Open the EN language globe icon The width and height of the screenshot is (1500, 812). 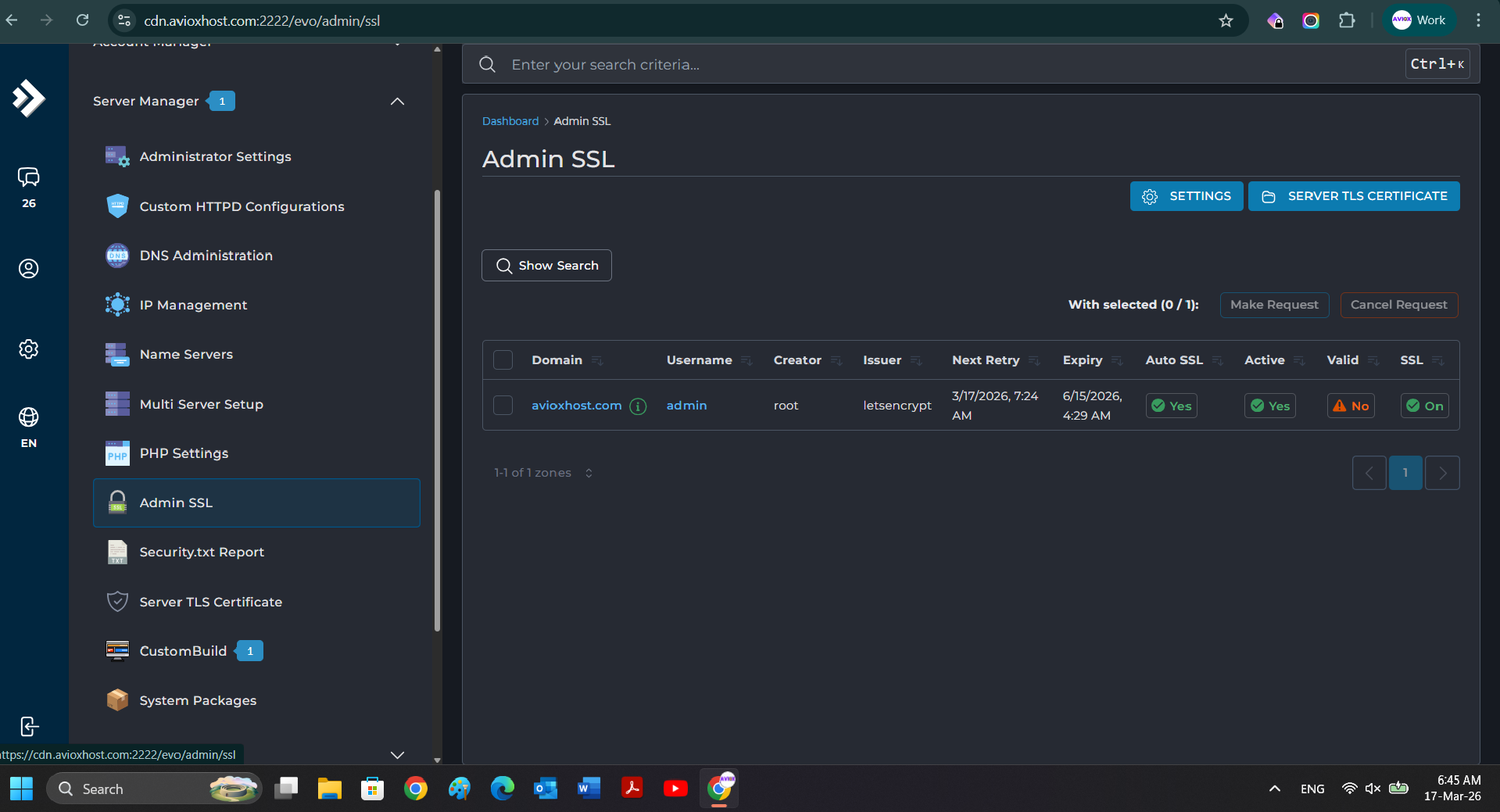click(29, 418)
